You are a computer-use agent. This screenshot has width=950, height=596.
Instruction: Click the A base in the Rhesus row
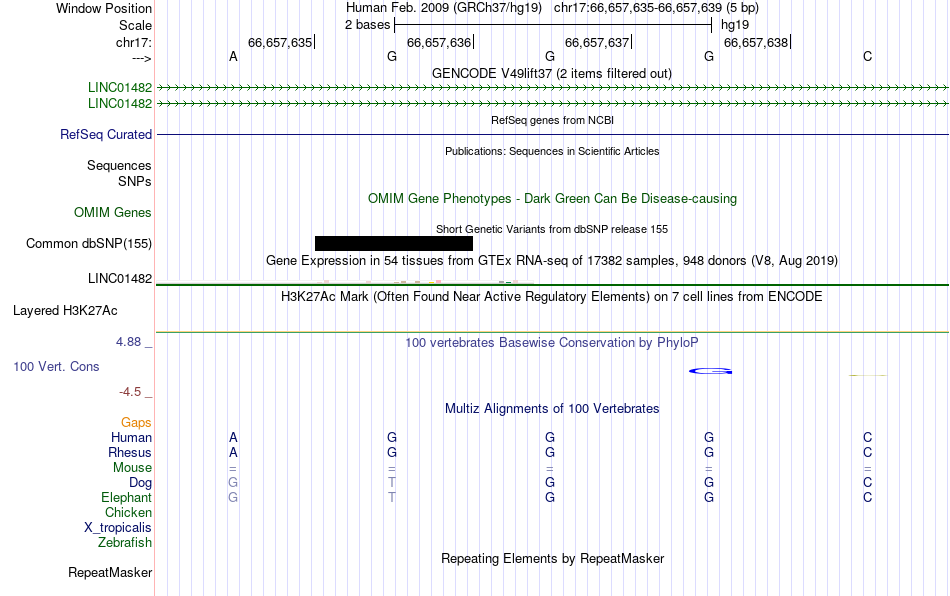tap(233, 452)
